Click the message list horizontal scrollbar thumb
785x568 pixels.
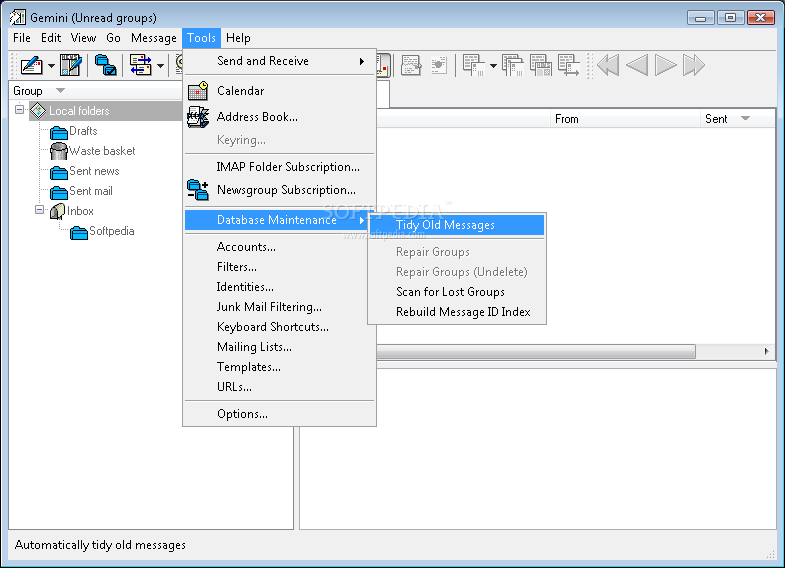click(x=536, y=351)
